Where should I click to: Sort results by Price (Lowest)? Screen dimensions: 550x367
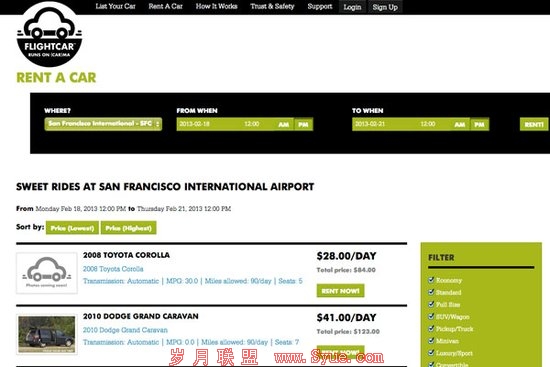[72, 228]
